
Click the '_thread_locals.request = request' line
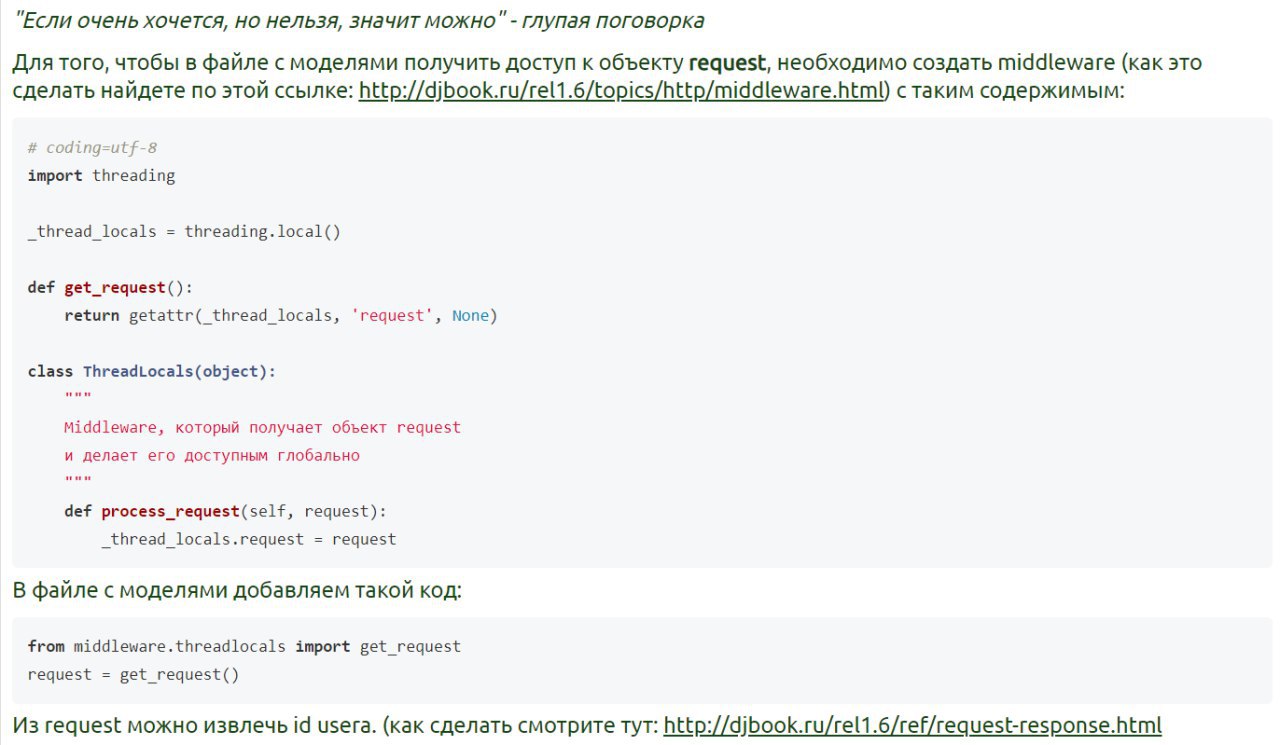point(248,540)
